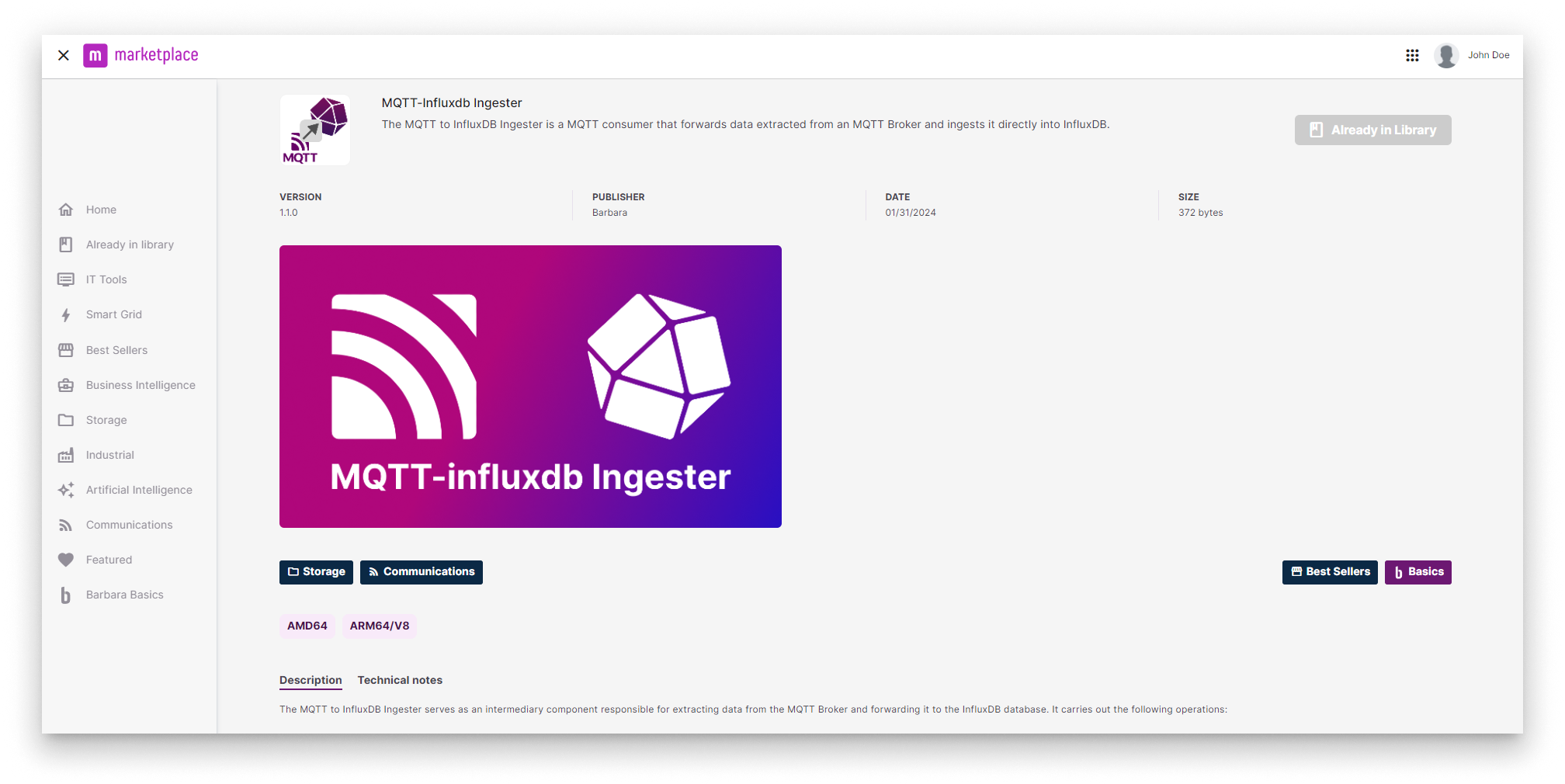Viewport: 1565px width, 784px height.
Task: Click the Storage category tag
Action: (316, 572)
